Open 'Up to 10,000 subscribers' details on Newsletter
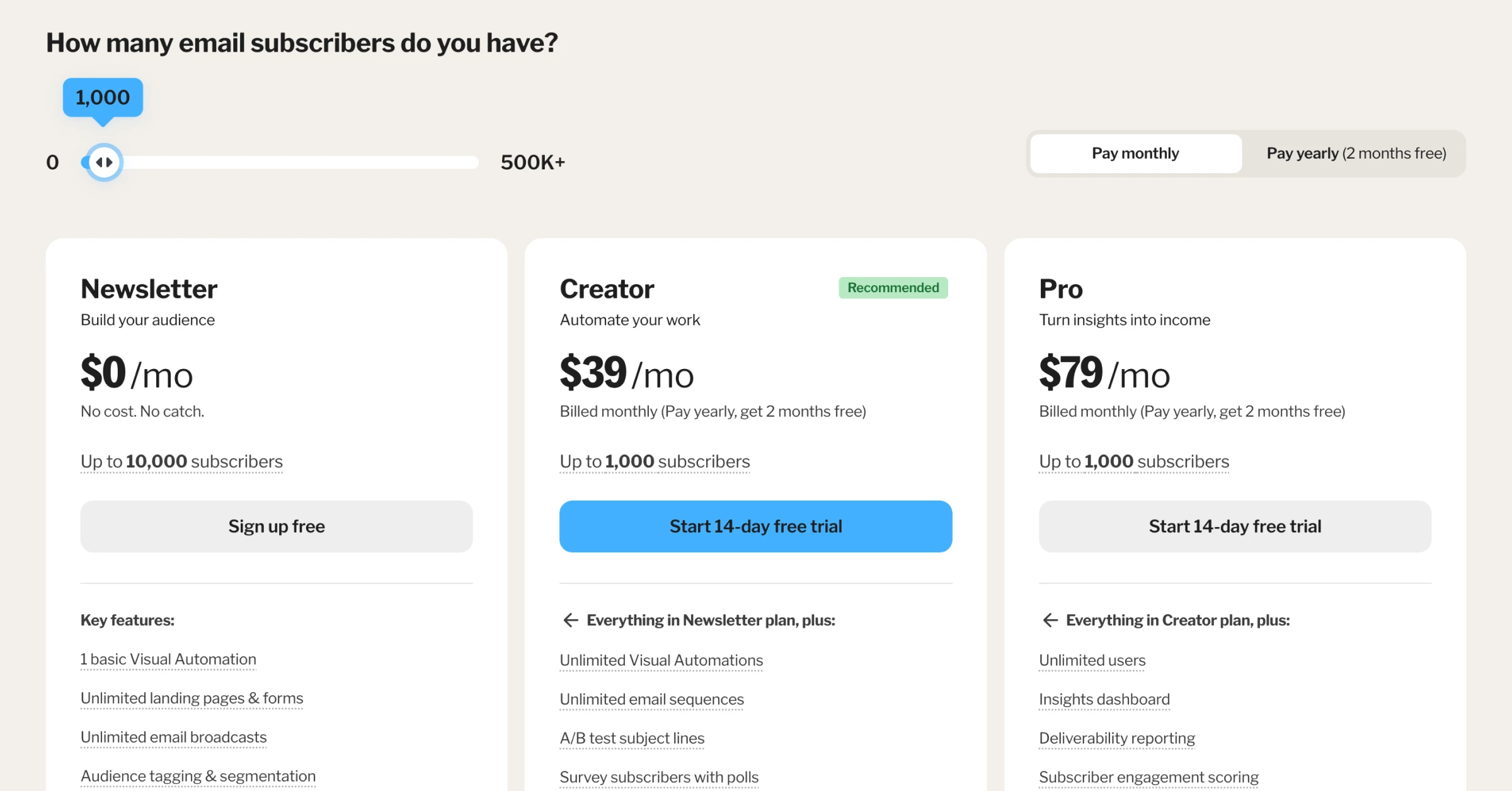This screenshot has height=791, width=1512. pyautogui.click(x=181, y=461)
